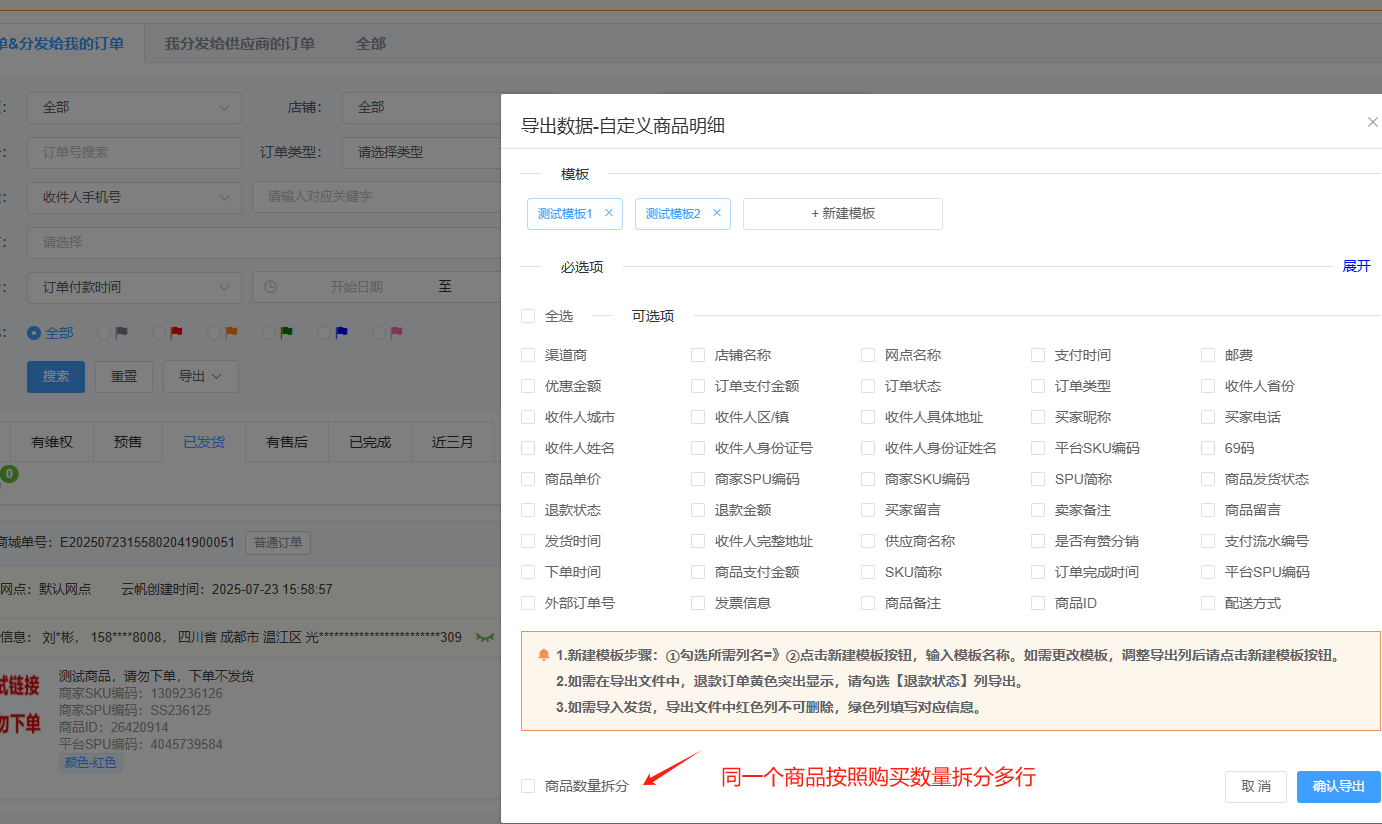1382x824 pixels.
Task: Close the 导出数据 dialog with the X
Action: [x=1372, y=122]
